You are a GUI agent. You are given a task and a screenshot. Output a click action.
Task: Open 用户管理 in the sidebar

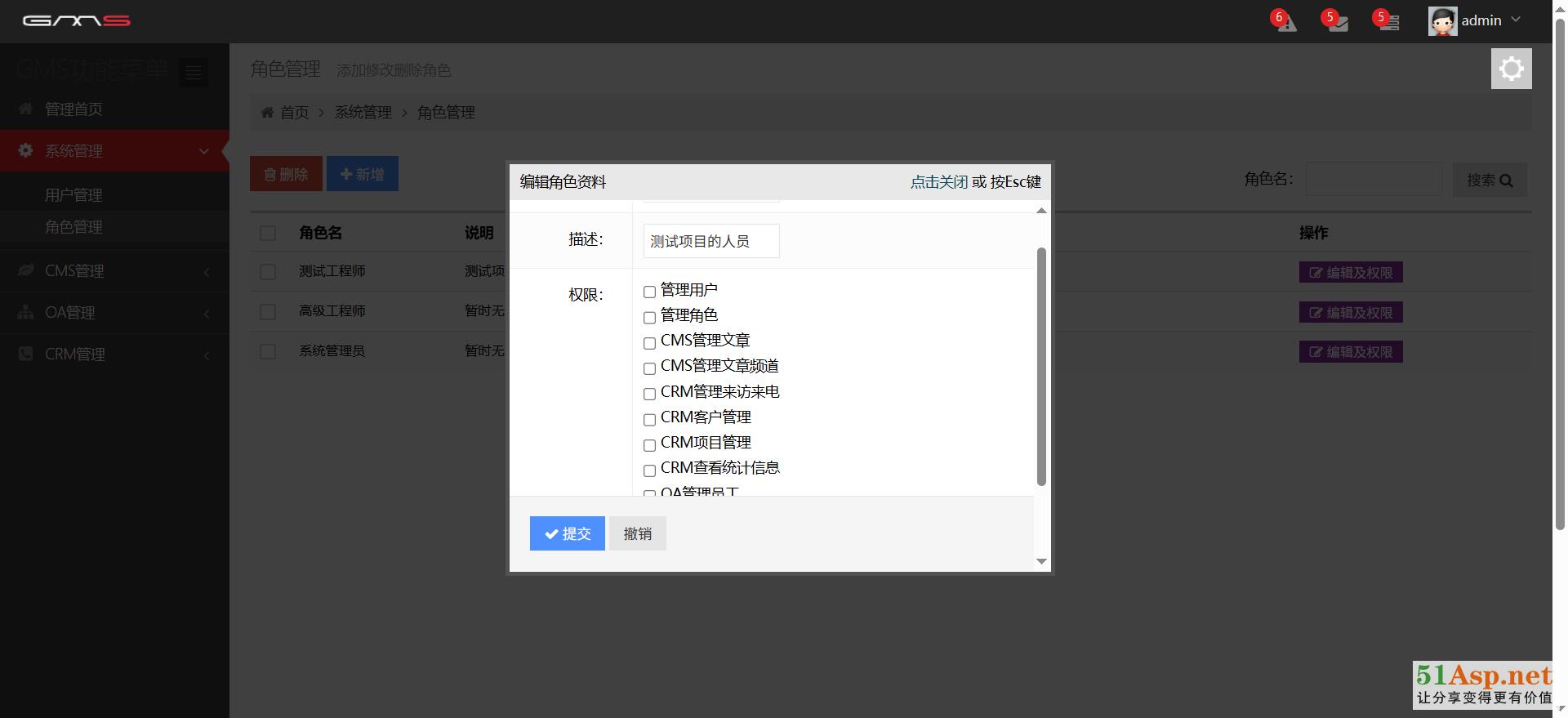(x=73, y=195)
